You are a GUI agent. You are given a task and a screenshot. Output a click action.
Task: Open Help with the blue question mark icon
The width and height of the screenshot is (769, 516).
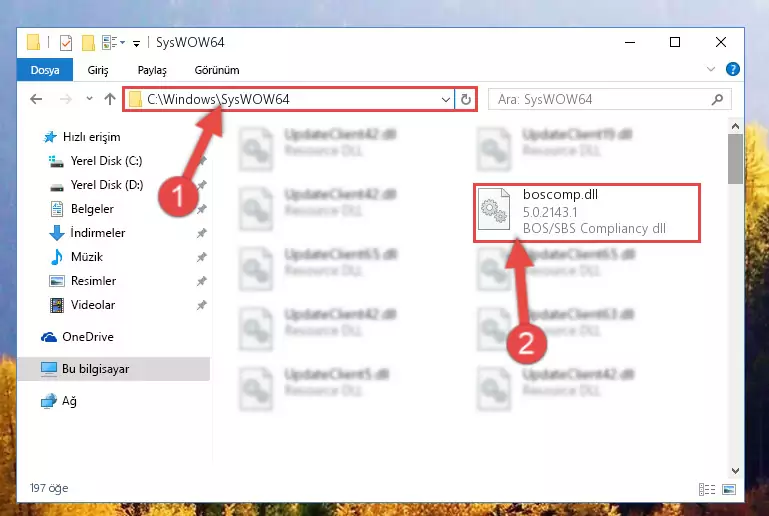(733, 69)
